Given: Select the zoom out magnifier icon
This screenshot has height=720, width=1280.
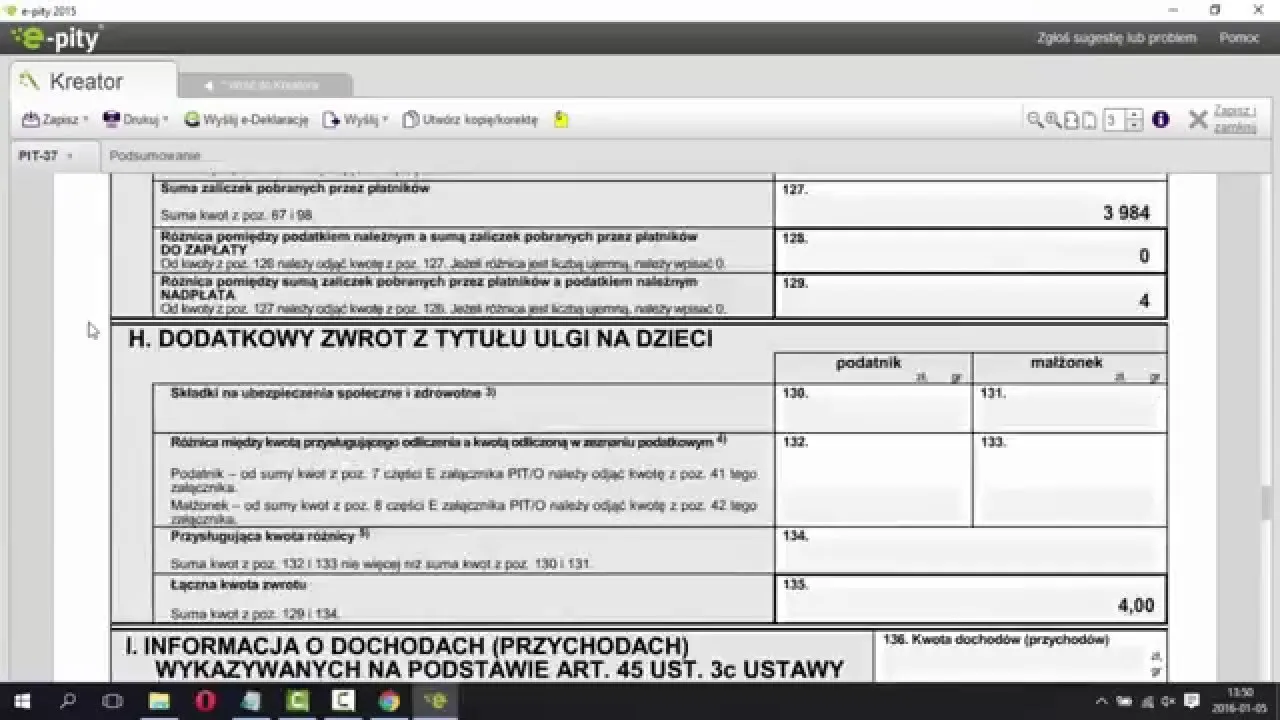Looking at the screenshot, I should (x=1033, y=118).
